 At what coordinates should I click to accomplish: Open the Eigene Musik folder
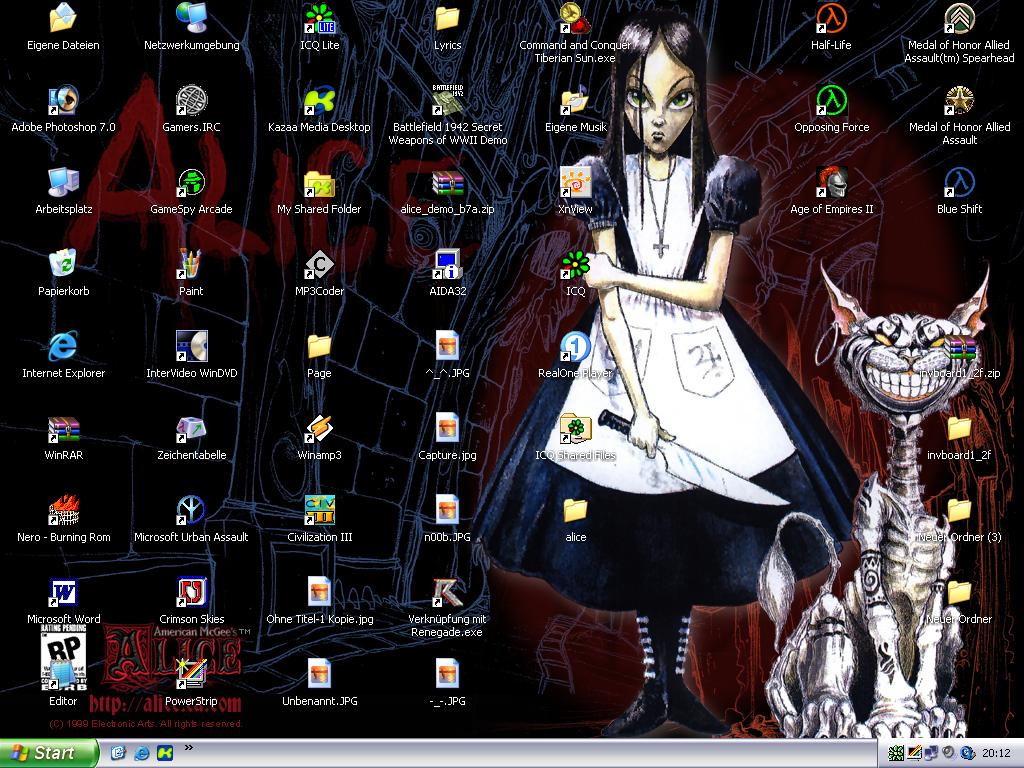[x=575, y=101]
